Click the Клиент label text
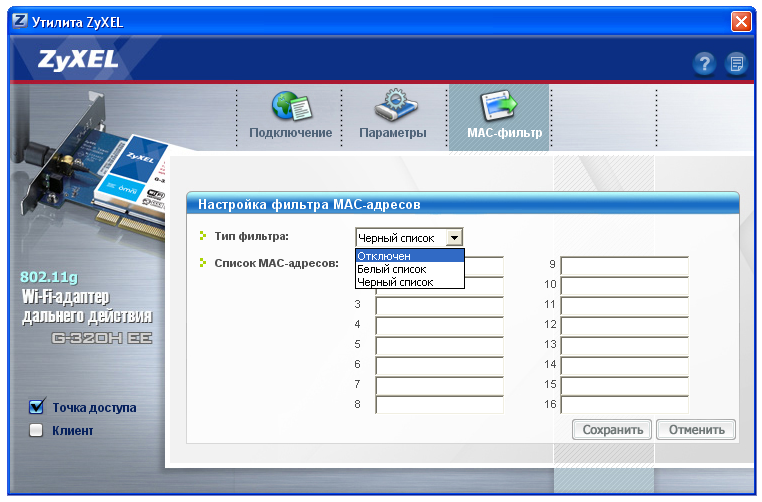762x502 pixels. click(72, 431)
